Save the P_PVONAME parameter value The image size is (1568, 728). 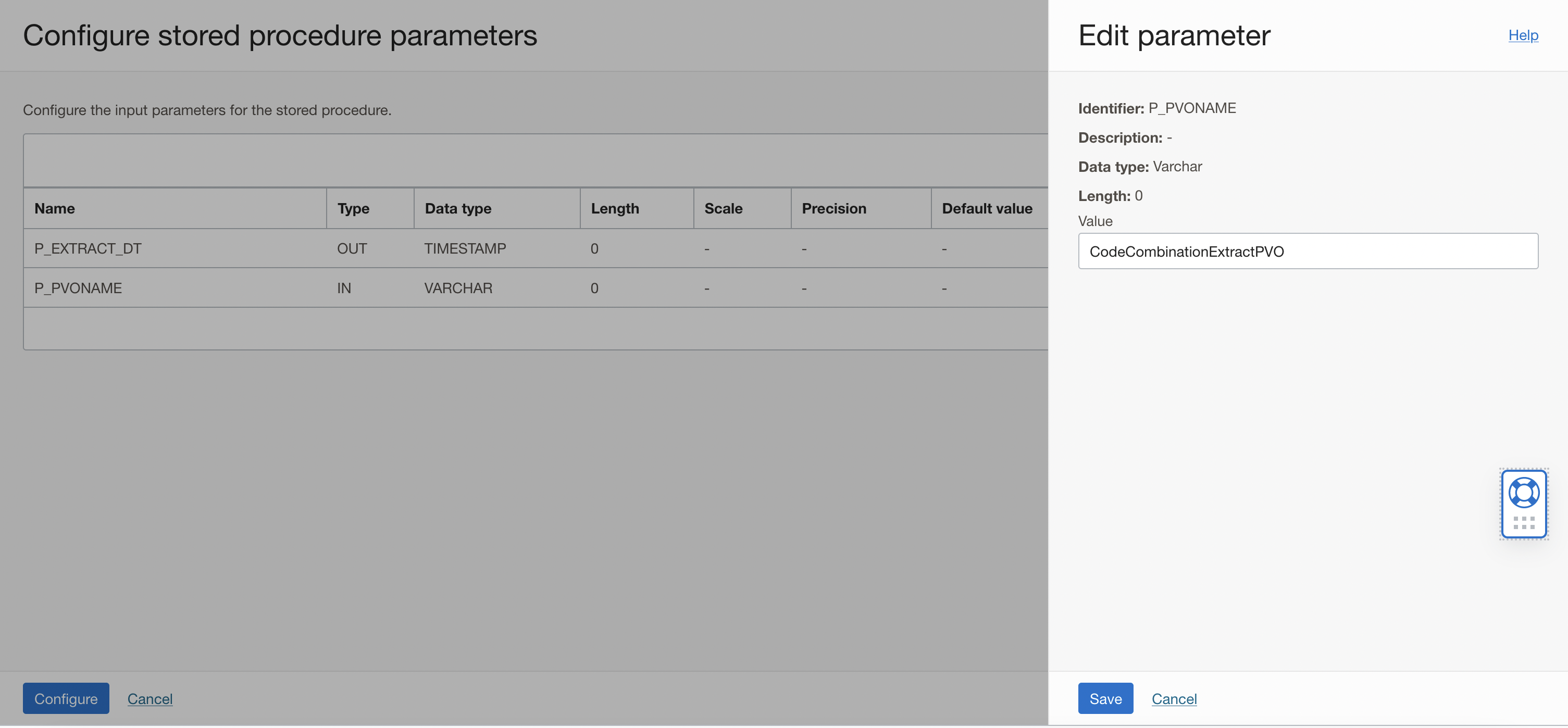click(1105, 698)
